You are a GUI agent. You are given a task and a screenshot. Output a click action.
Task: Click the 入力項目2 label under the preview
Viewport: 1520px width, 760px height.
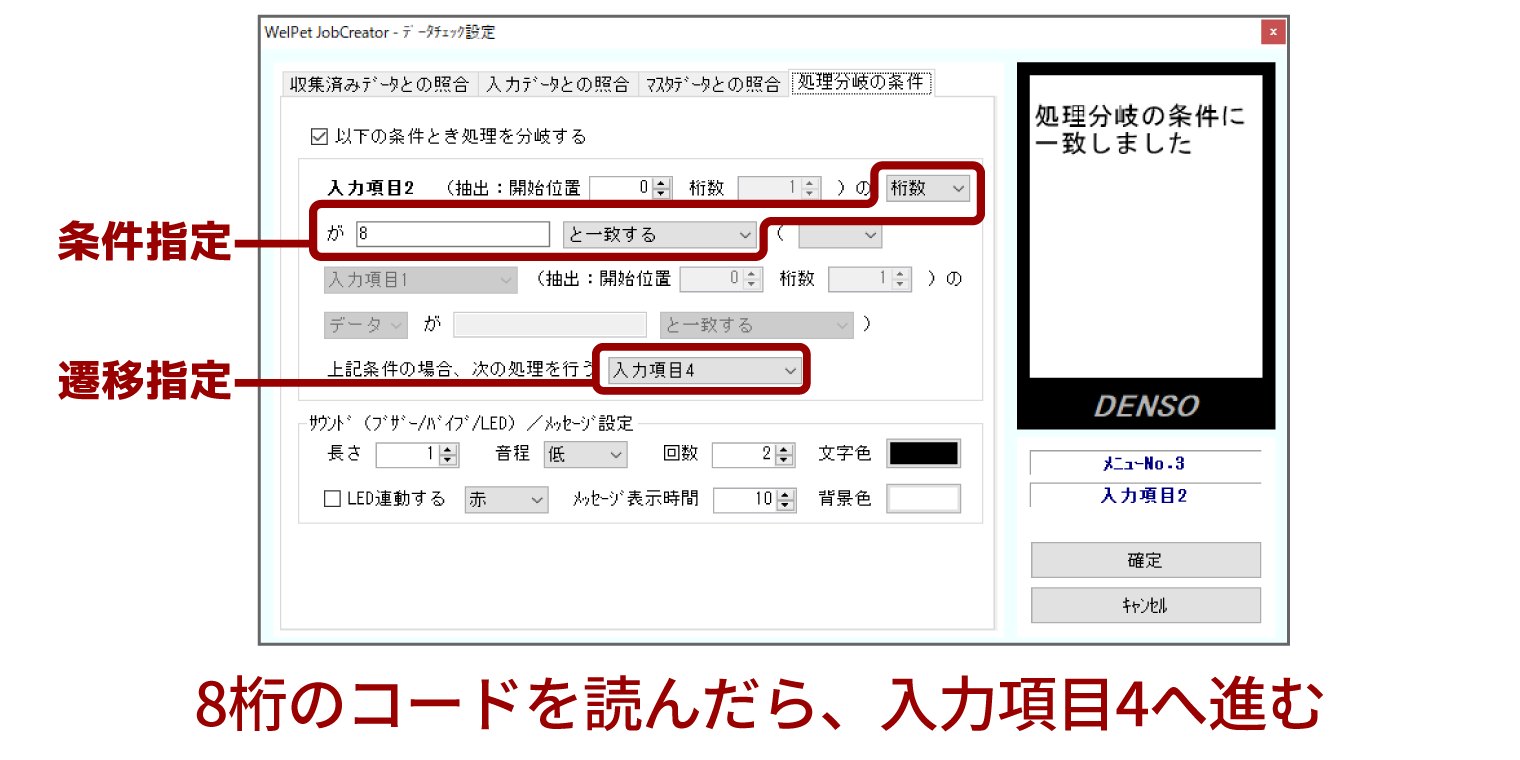(1145, 496)
